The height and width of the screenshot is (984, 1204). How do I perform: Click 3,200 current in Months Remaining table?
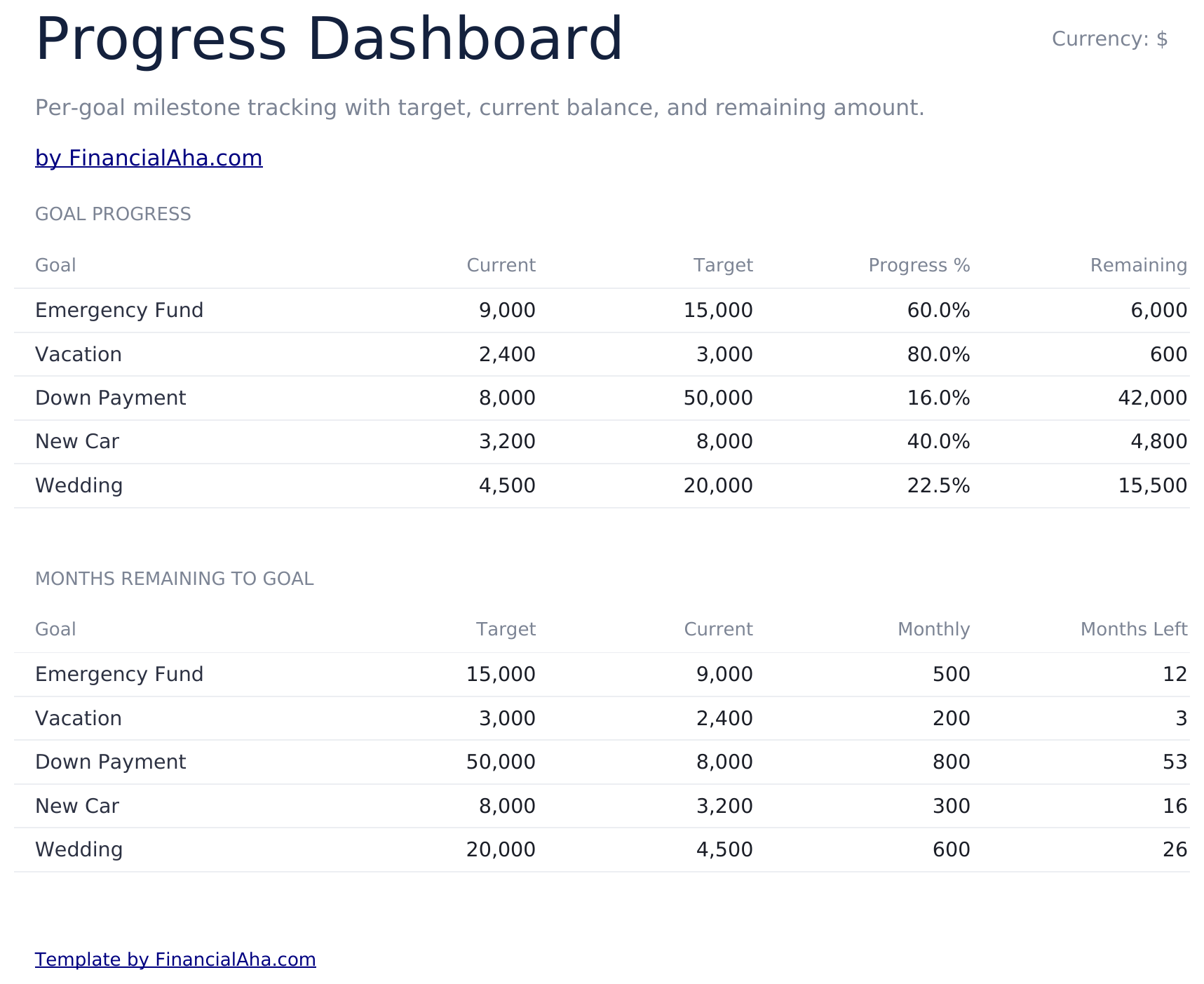coord(724,806)
